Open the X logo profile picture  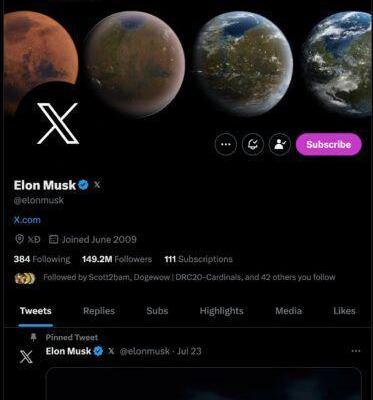pyautogui.click(x=53, y=120)
